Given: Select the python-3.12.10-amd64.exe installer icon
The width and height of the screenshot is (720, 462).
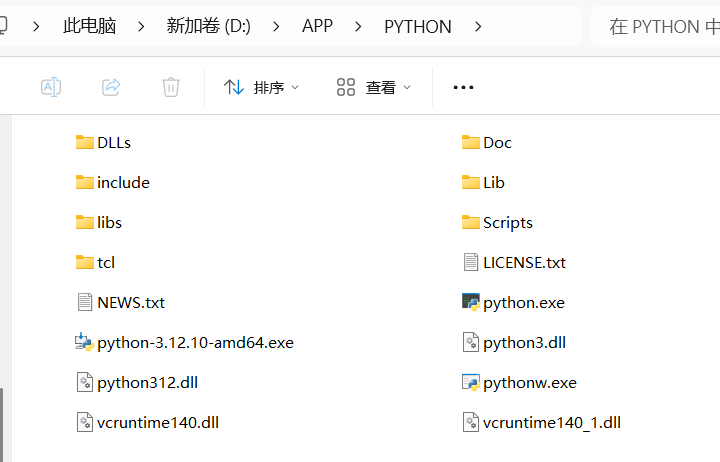Looking at the screenshot, I should [x=84, y=342].
